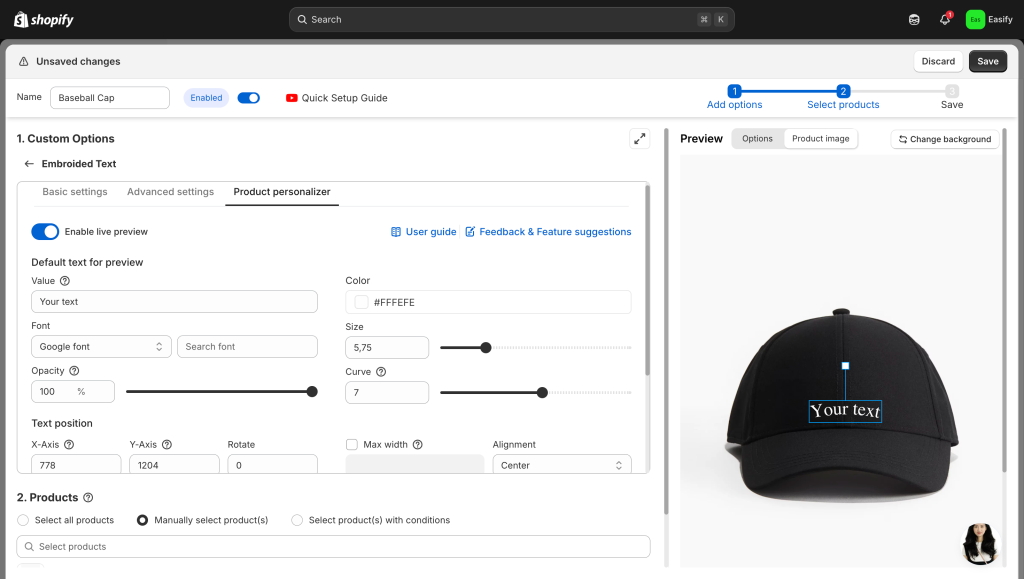The width and height of the screenshot is (1024, 579).
Task: Open the User guide link
Action: 423,232
